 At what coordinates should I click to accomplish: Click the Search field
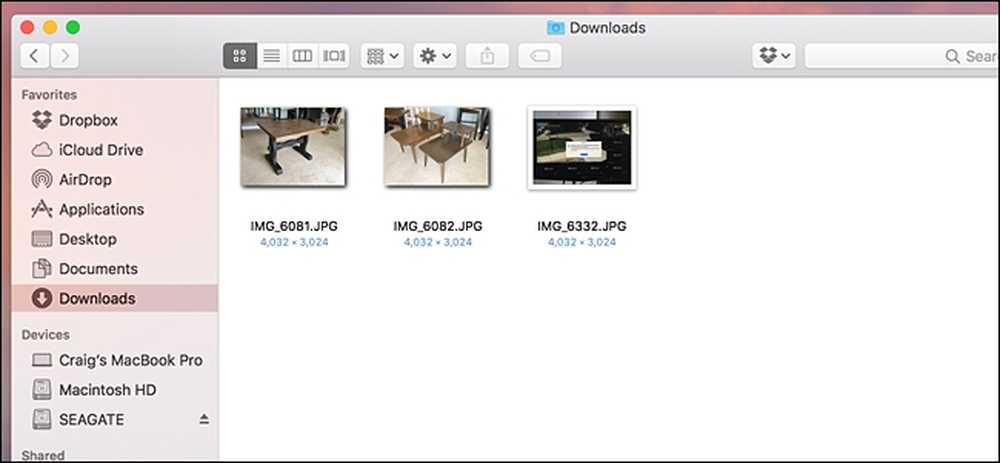pos(902,56)
